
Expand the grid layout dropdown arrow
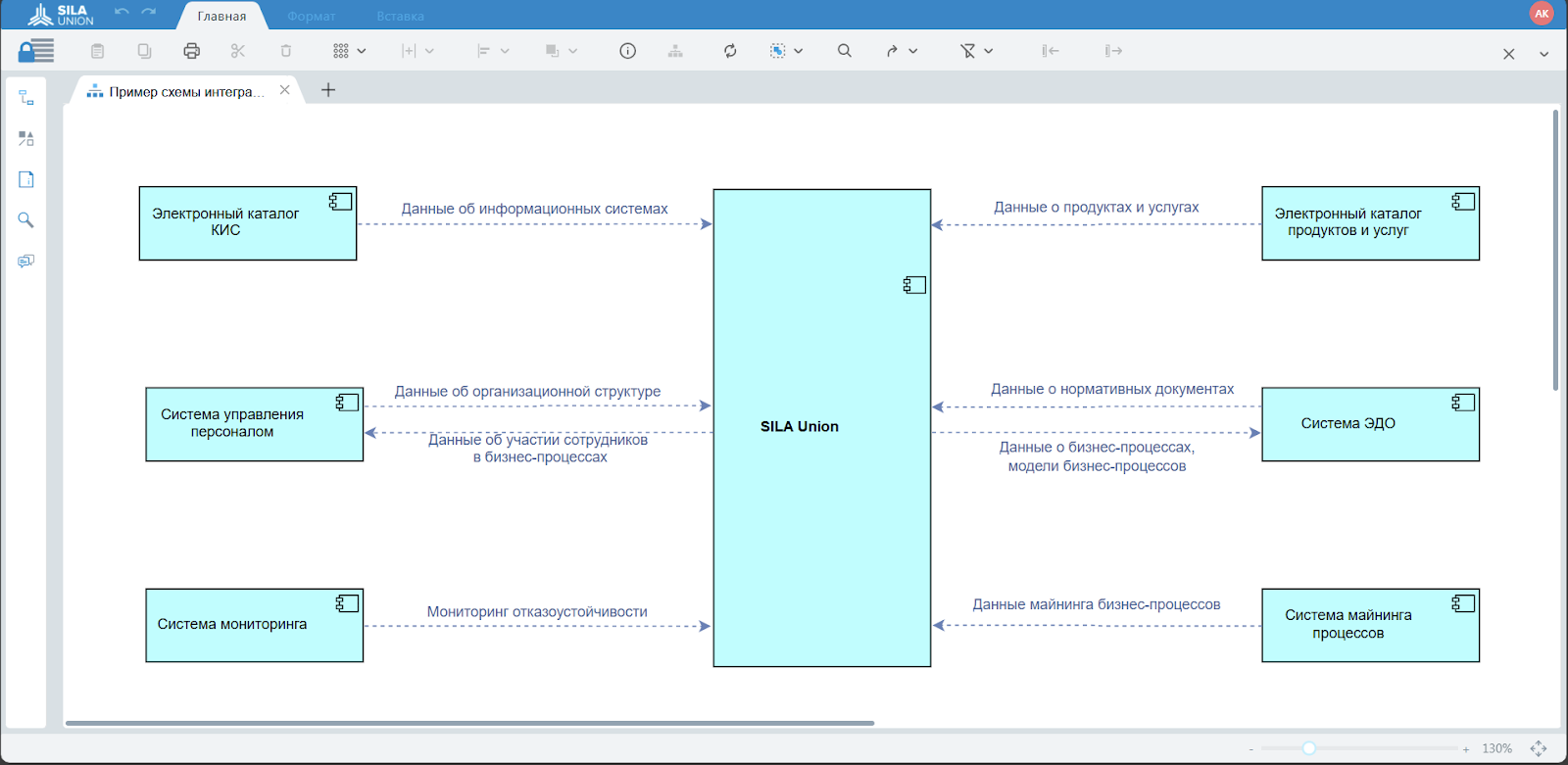click(362, 51)
